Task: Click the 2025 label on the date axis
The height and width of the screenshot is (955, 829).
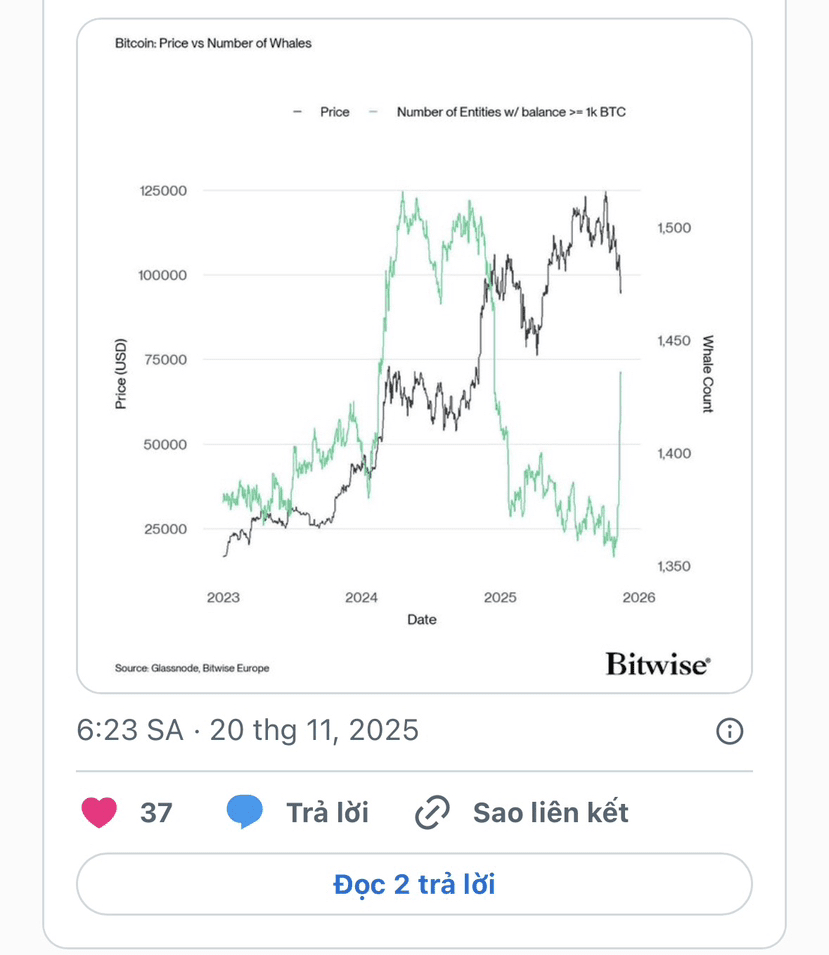Action: point(500,598)
